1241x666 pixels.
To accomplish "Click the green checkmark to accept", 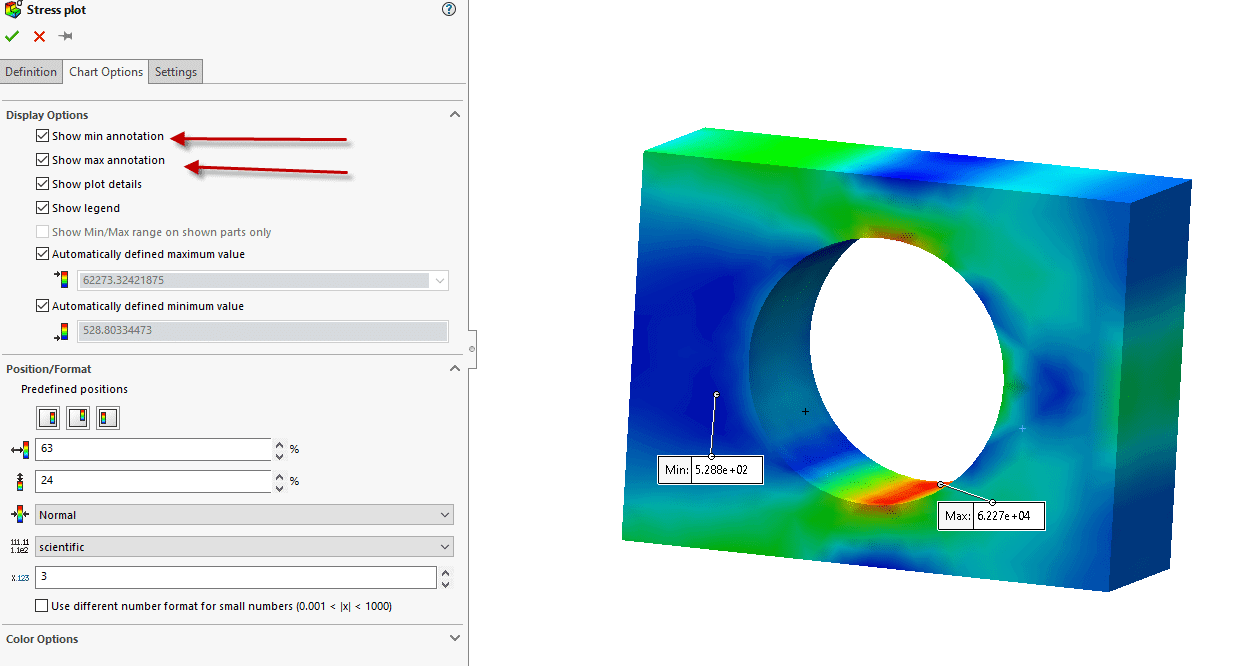I will point(12,37).
